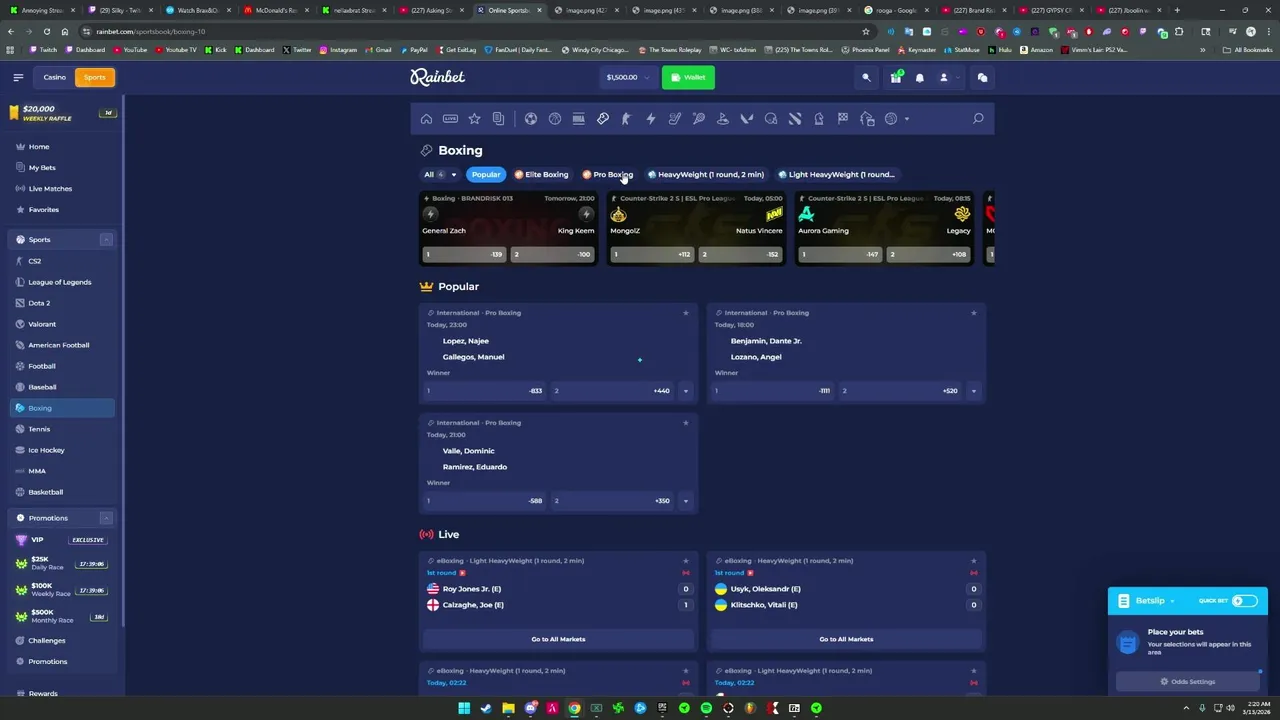
Task: Favorite the Benjamin vs Lozano match star
Action: point(974,313)
